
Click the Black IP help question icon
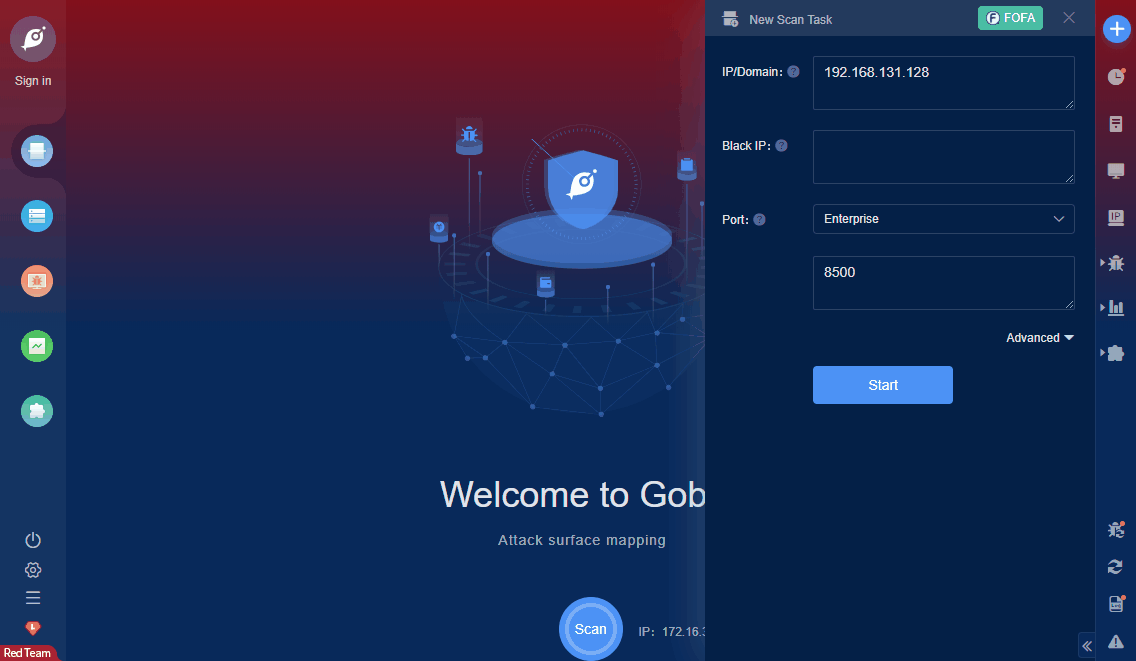[781, 146]
